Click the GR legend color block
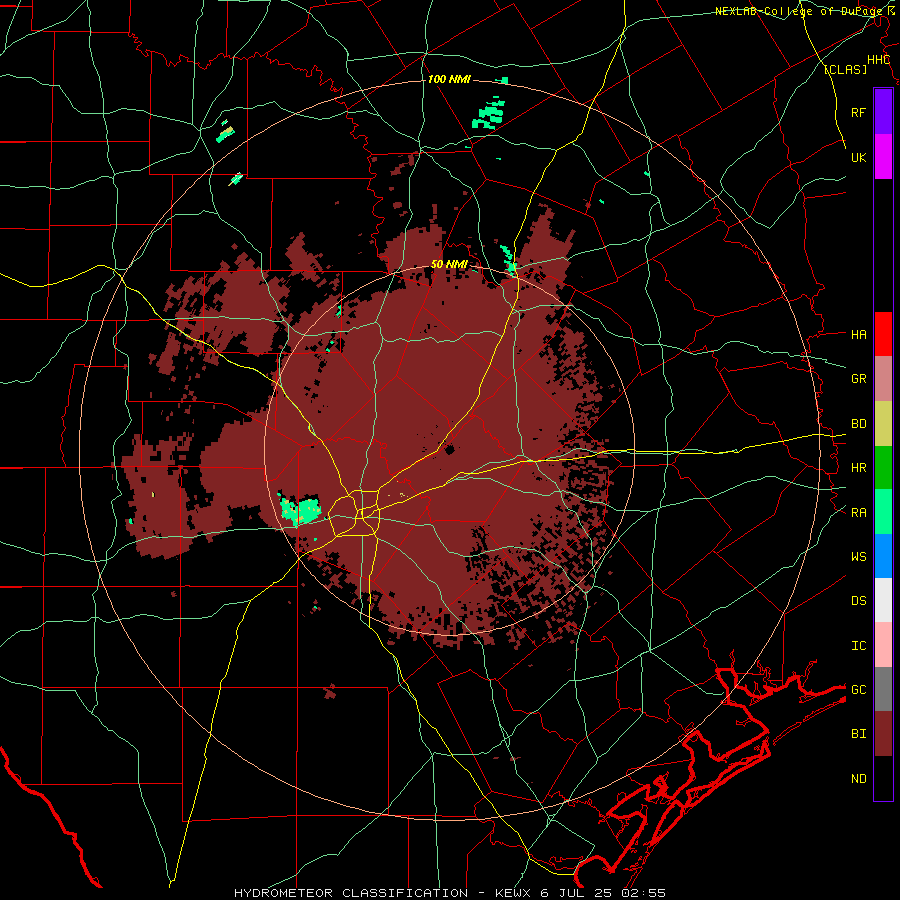This screenshot has width=900, height=900. [883, 379]
